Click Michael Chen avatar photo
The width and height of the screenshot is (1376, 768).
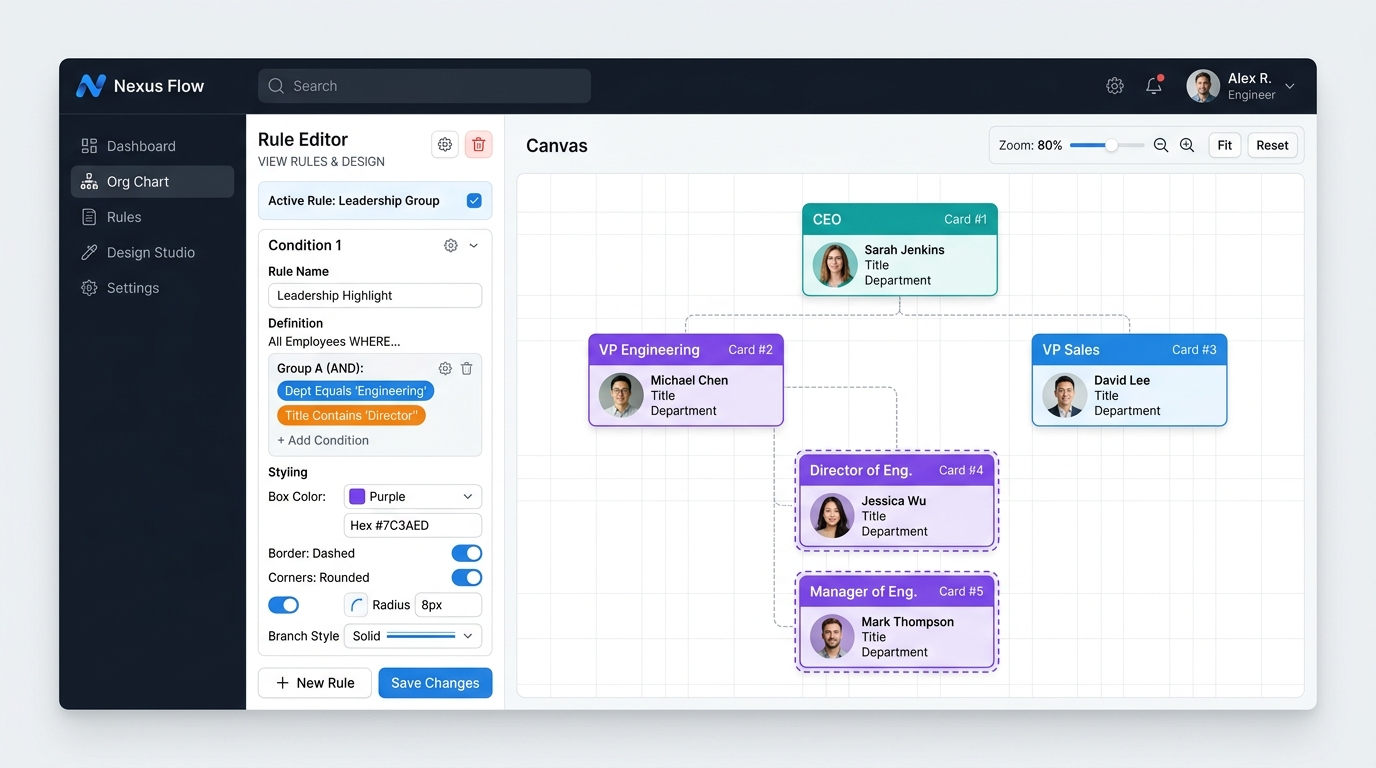(x=621, y=395)
